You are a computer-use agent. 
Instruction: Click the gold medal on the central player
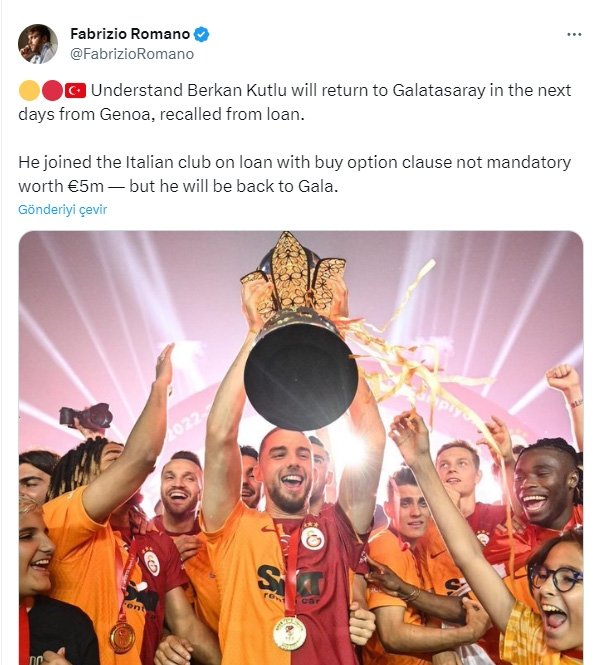[290, 633]
